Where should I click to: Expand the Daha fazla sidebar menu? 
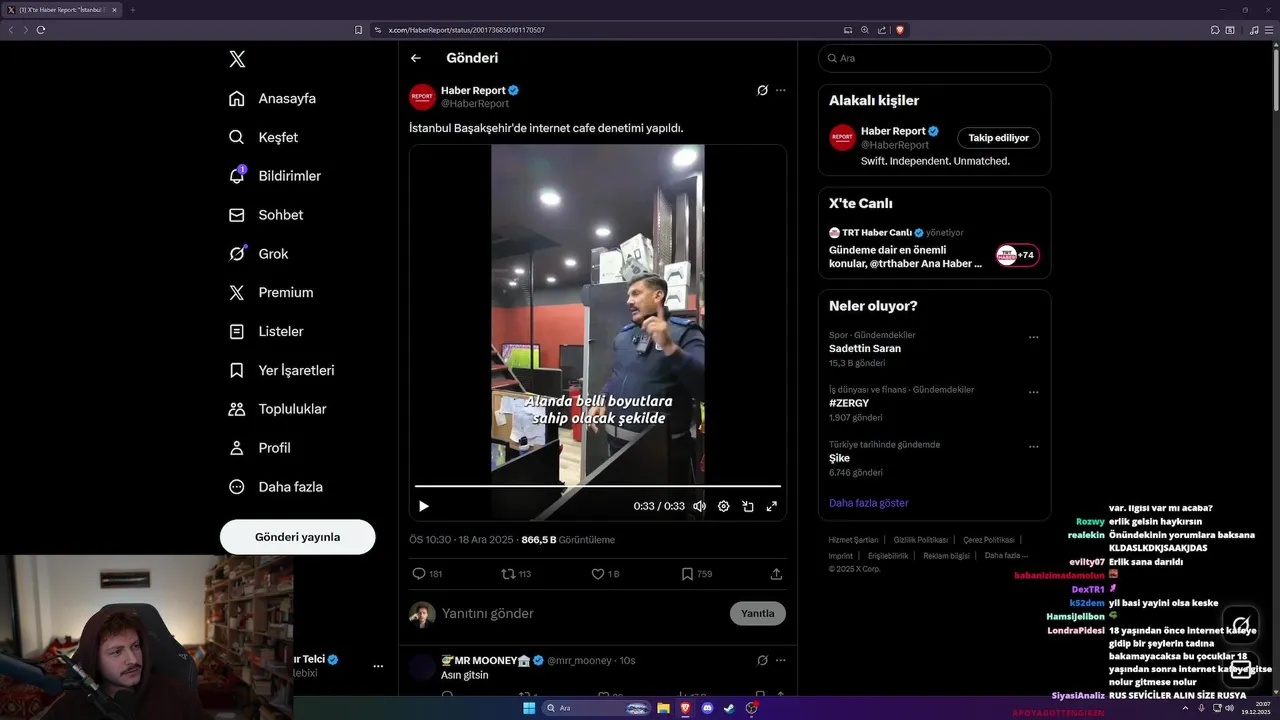click(x=276, y=487)
